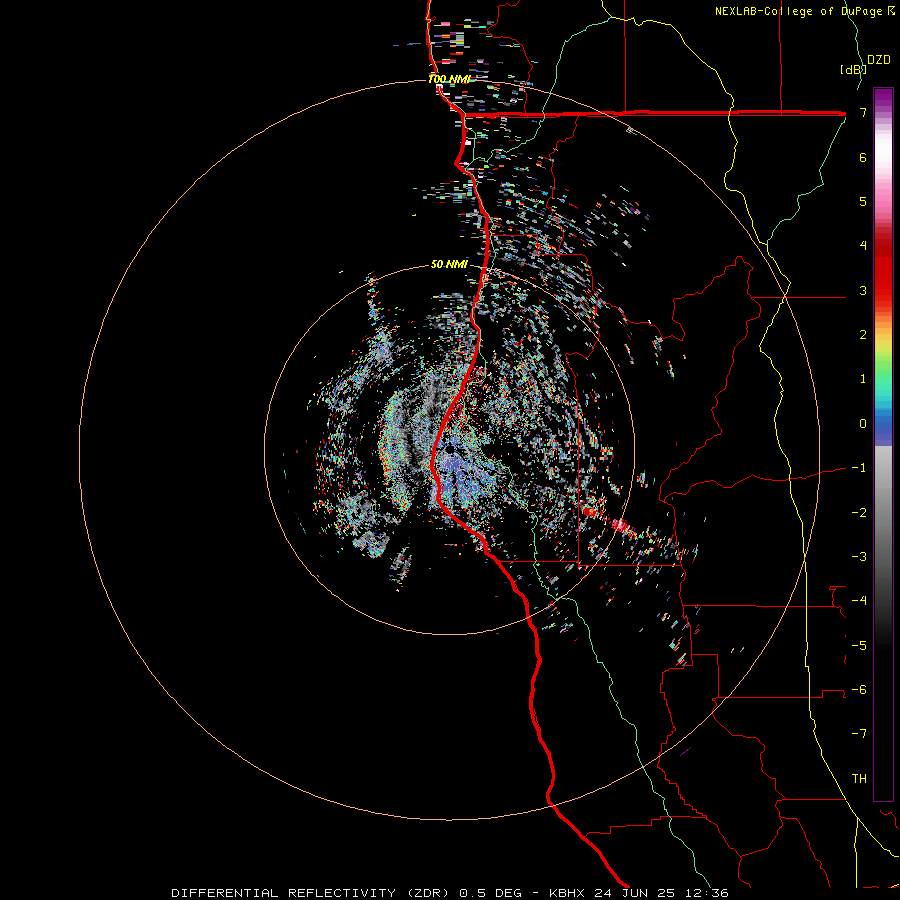Click the 0.5 DEG elevation text

tap(491, 893)
